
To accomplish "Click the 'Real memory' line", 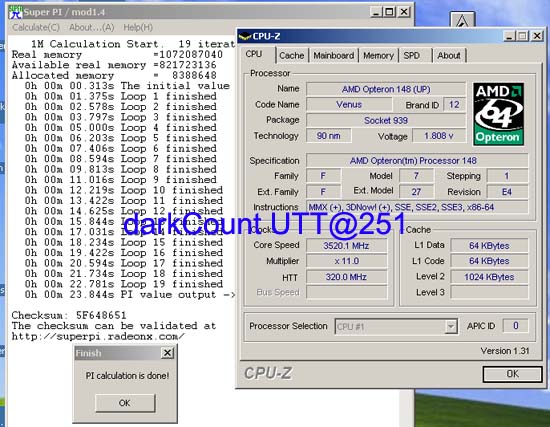I will point(117,54).
